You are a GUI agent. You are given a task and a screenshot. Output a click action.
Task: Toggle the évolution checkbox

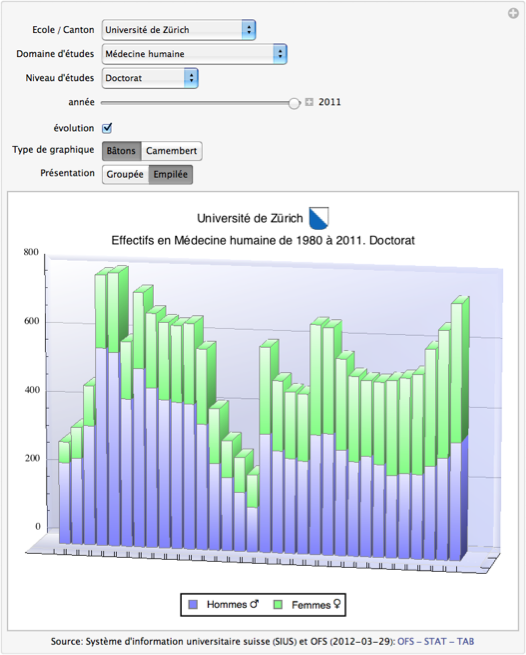[107, 128]
